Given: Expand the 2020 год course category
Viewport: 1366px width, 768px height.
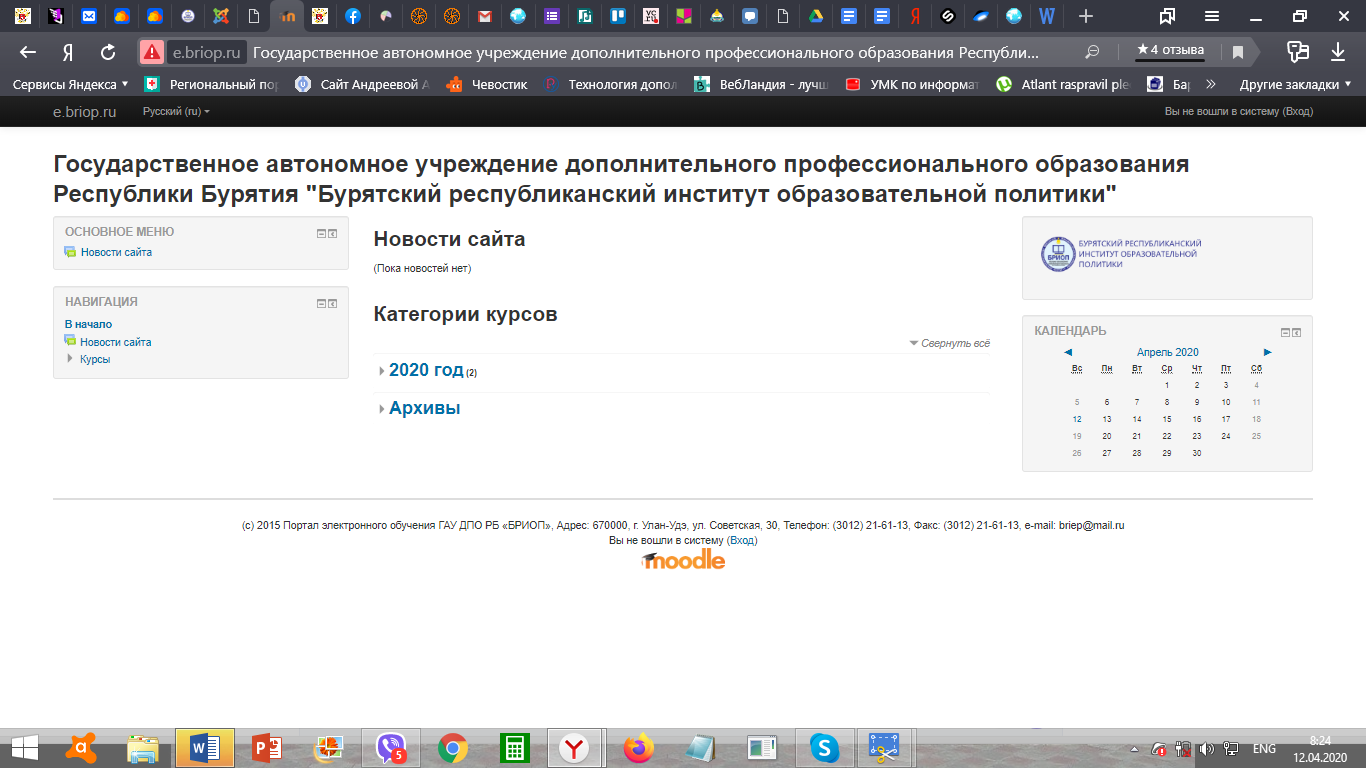Looking at the screenshot, I should [426, 371].
